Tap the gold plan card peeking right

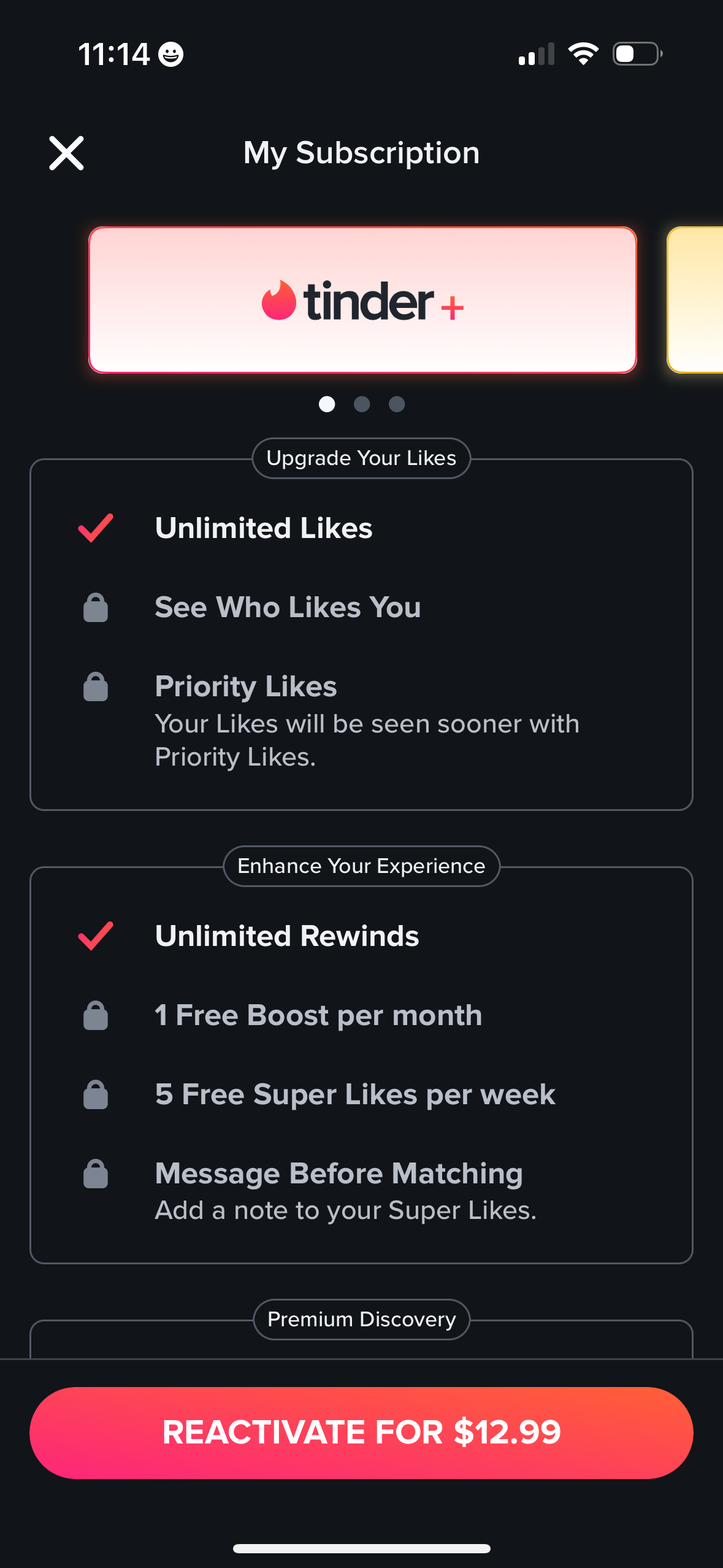point(696,300)
